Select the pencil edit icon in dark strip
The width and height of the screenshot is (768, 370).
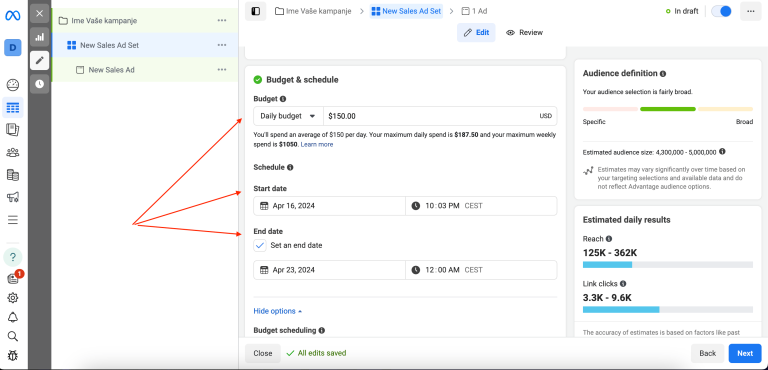tap(40, 60)
